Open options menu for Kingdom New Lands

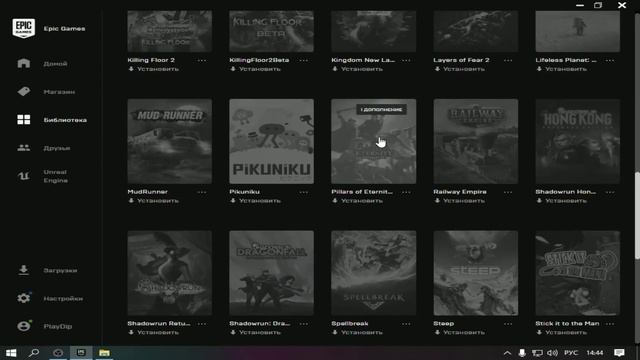coord(406,60)
